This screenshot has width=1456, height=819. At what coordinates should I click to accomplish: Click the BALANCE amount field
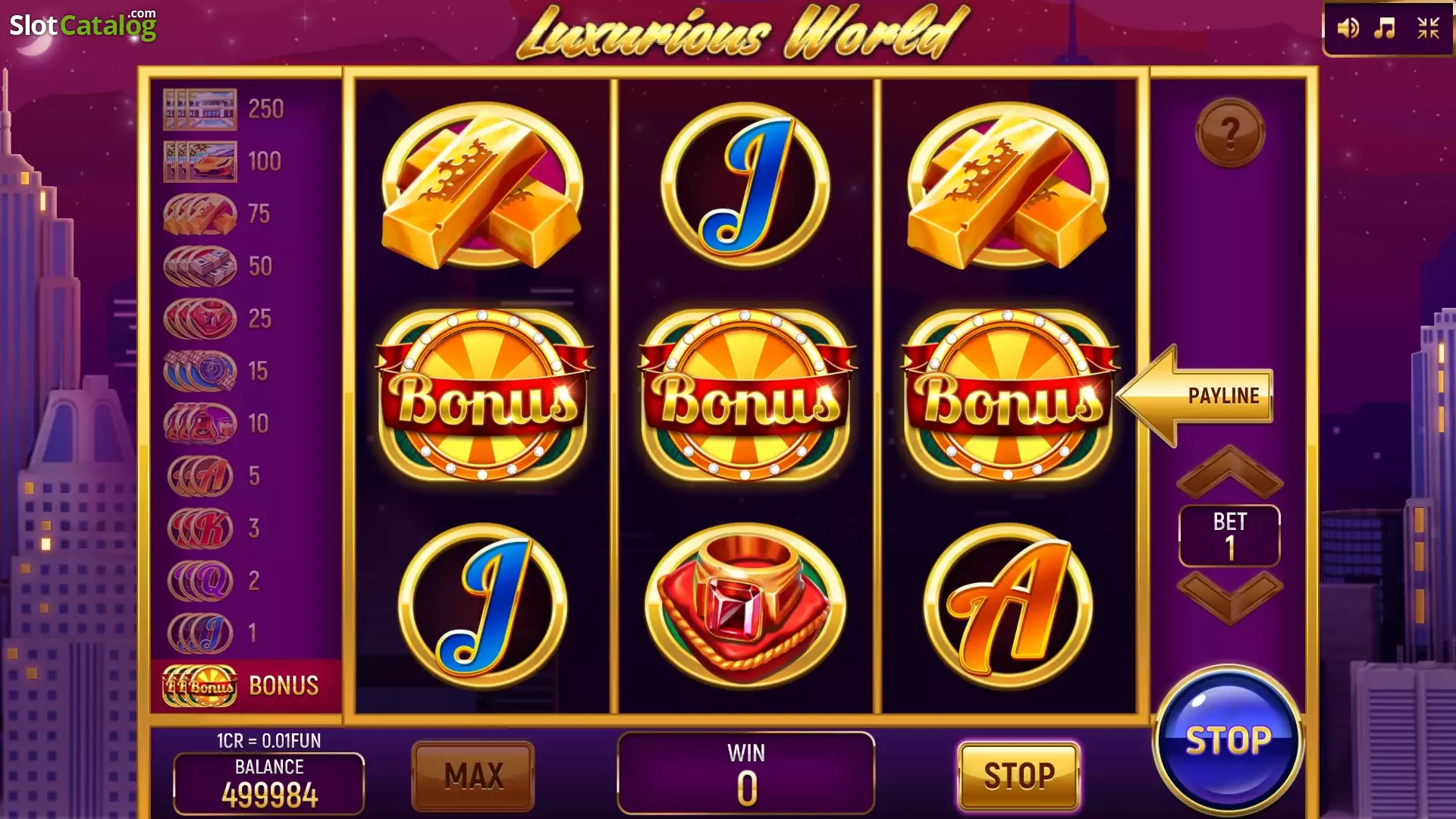point(269,783)
